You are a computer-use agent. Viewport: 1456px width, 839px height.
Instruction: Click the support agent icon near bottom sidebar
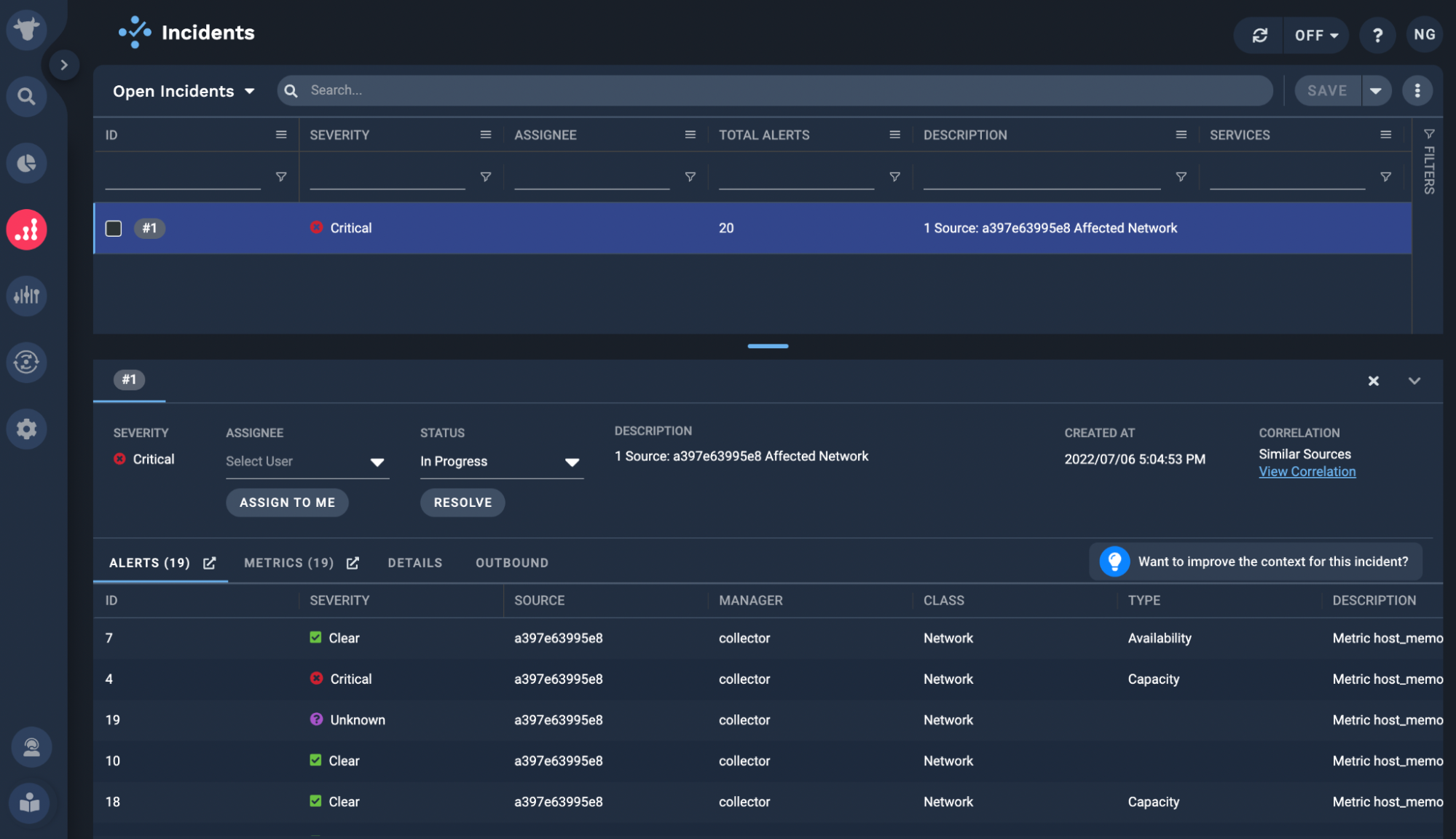[31, 747]
